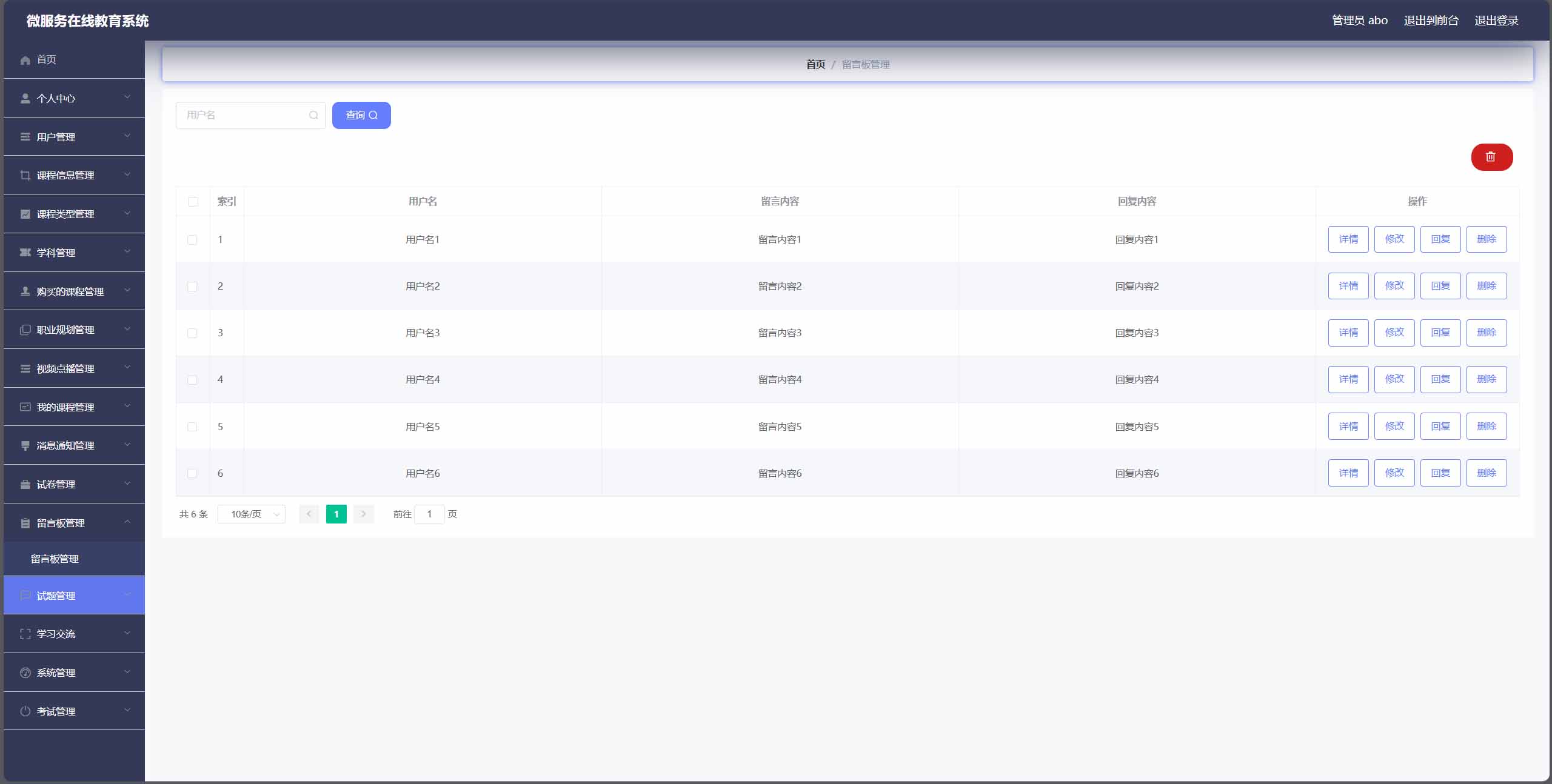Focus the 用户名 search input field
Image resolution: width=1552 pixels, height=784 pixels.
[250, 115]
